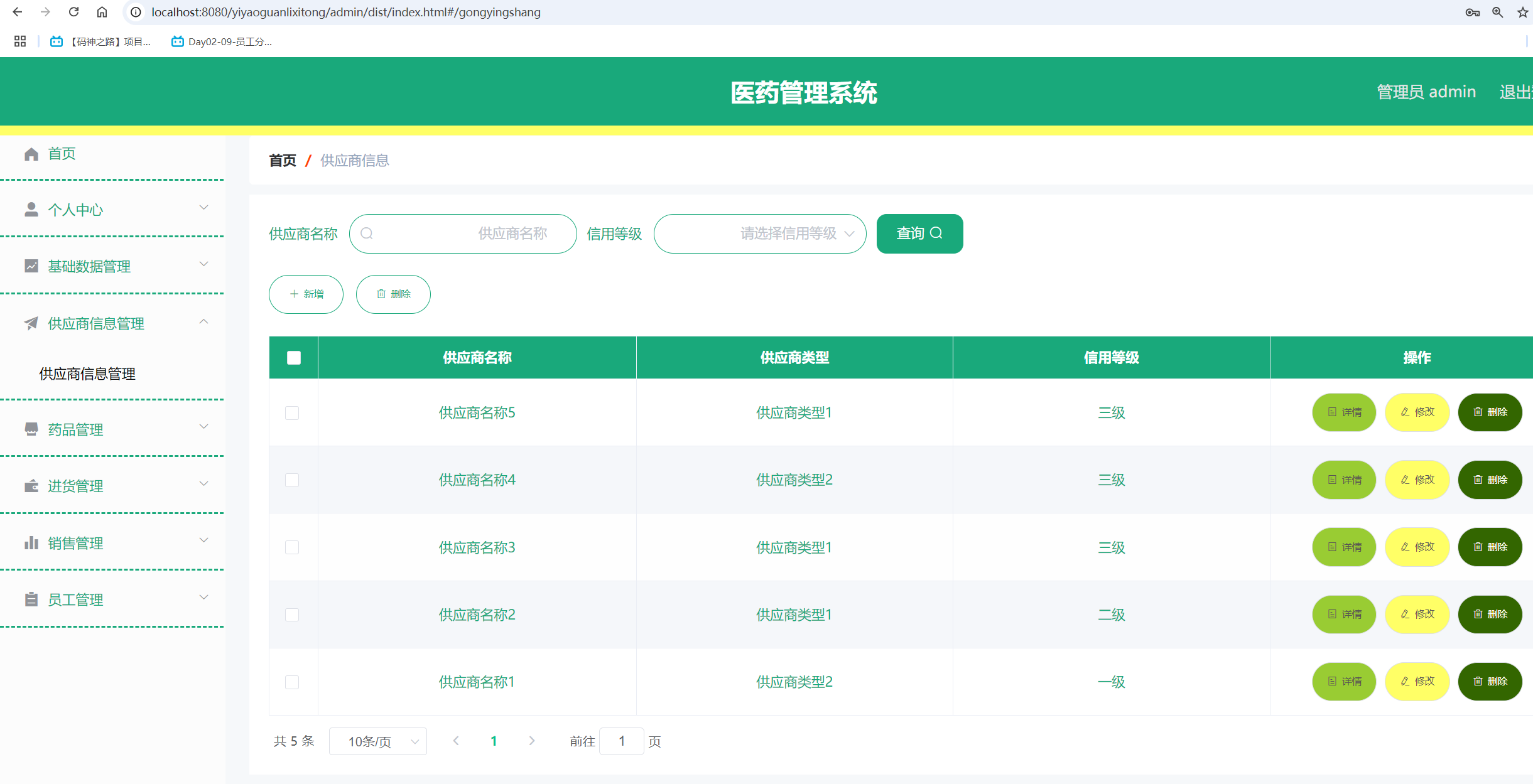The width and height of the screenshot is (1533, 784).
Task: Click the 新增 add button
Action: (x=306, y=294)
